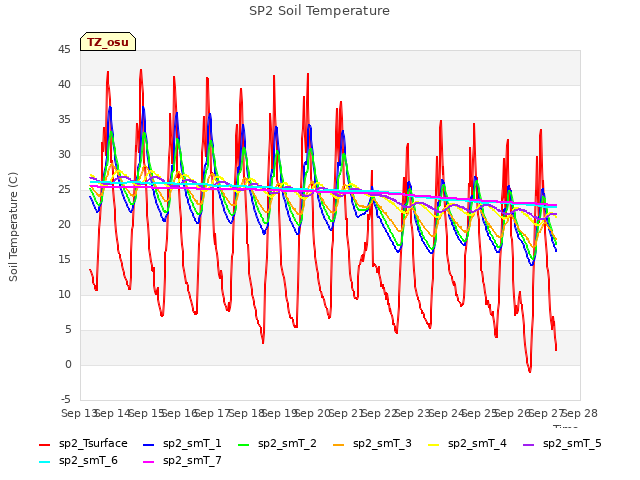Click the y-axis tick label 35
The image size is (640, 480).
pos(64,120)
